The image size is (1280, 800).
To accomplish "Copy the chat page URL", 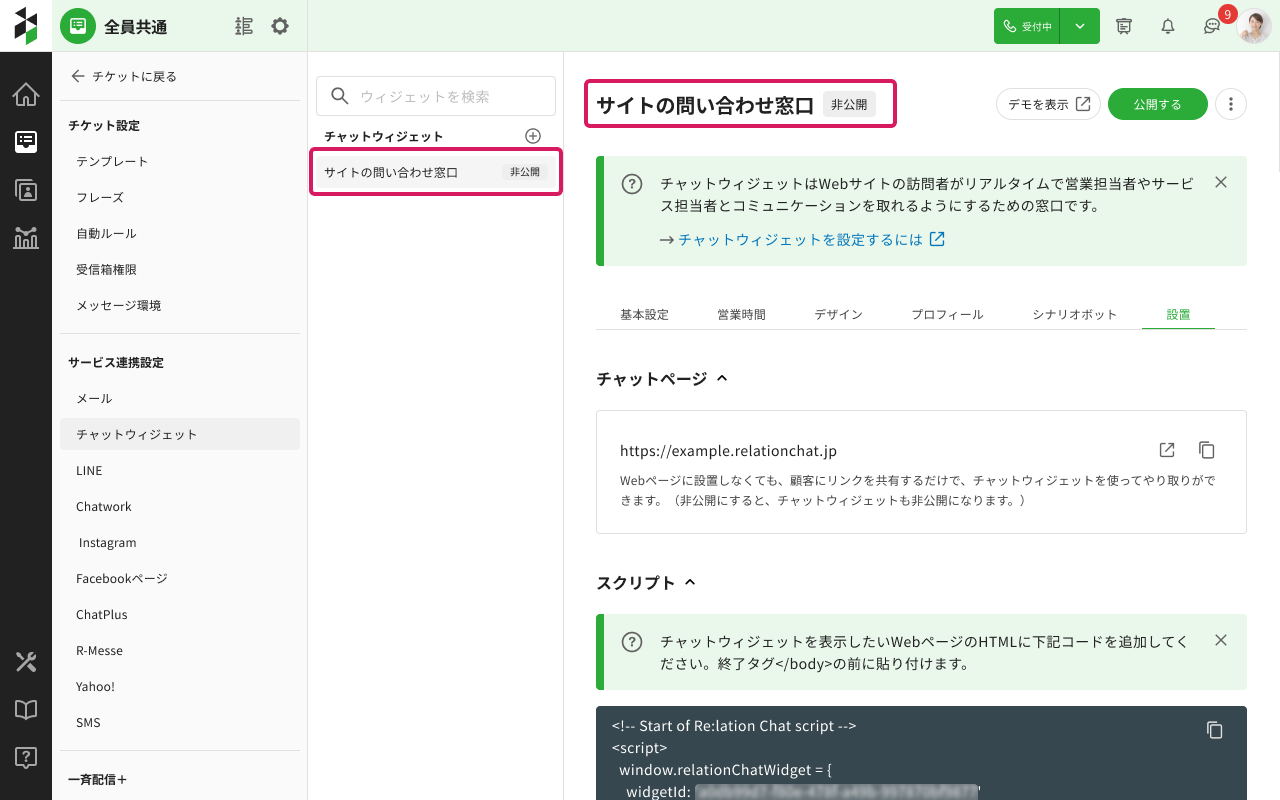I will click(x=1207, y=450).
